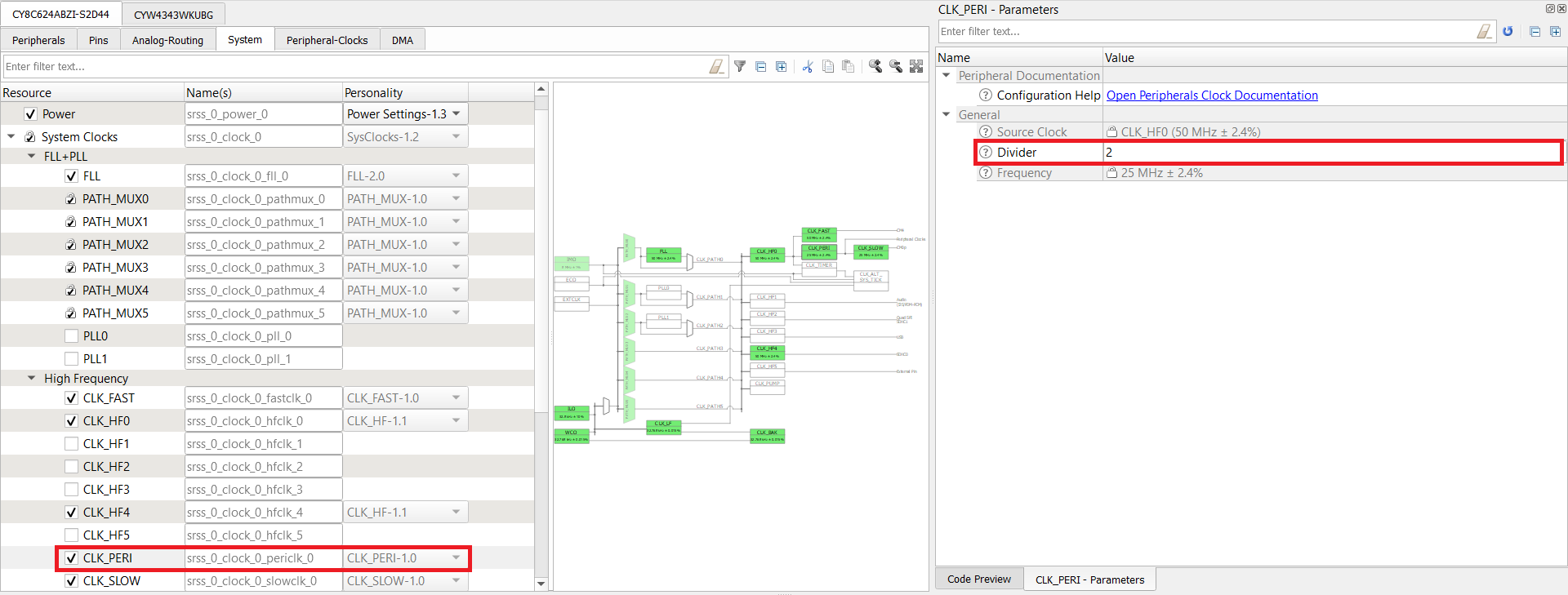
Task: Click lock icon in Source Clock value
Action: 1112,132
